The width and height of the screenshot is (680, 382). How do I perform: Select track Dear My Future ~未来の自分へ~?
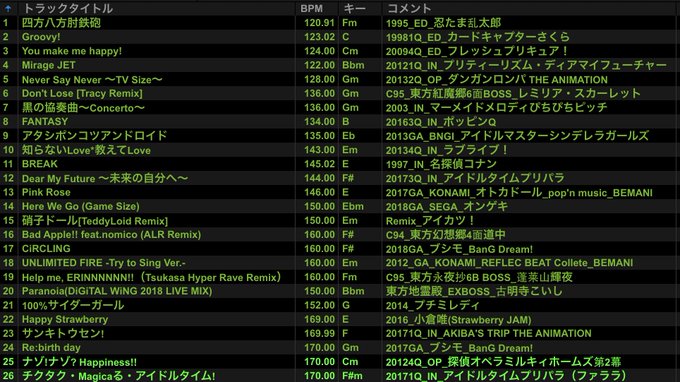[105, 178]
